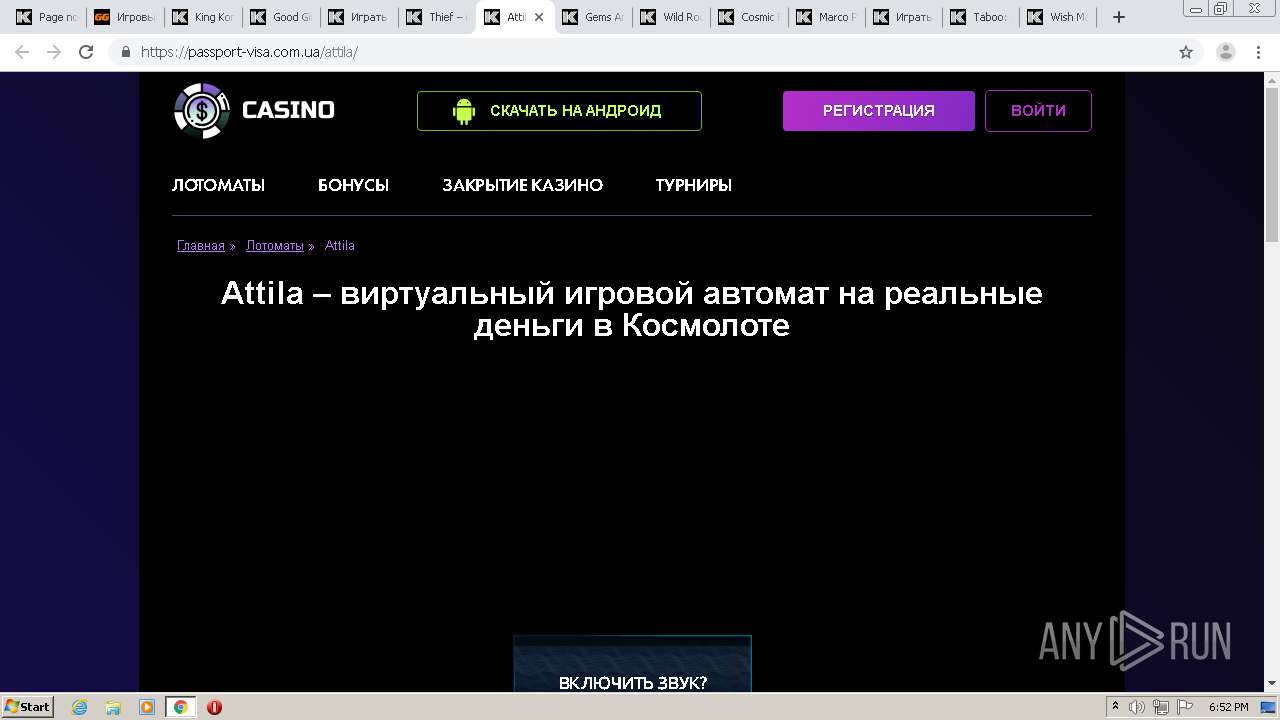Click the Регистрация button
Viewport: 1280px width, 720px height.
878,111
